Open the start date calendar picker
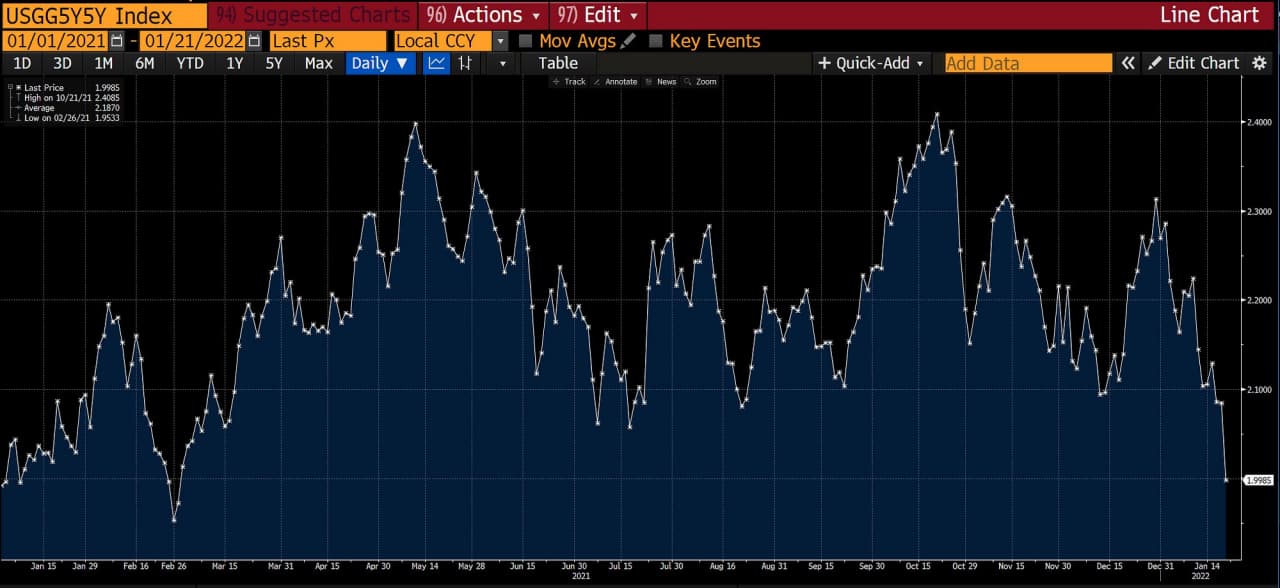 [118, 41]
